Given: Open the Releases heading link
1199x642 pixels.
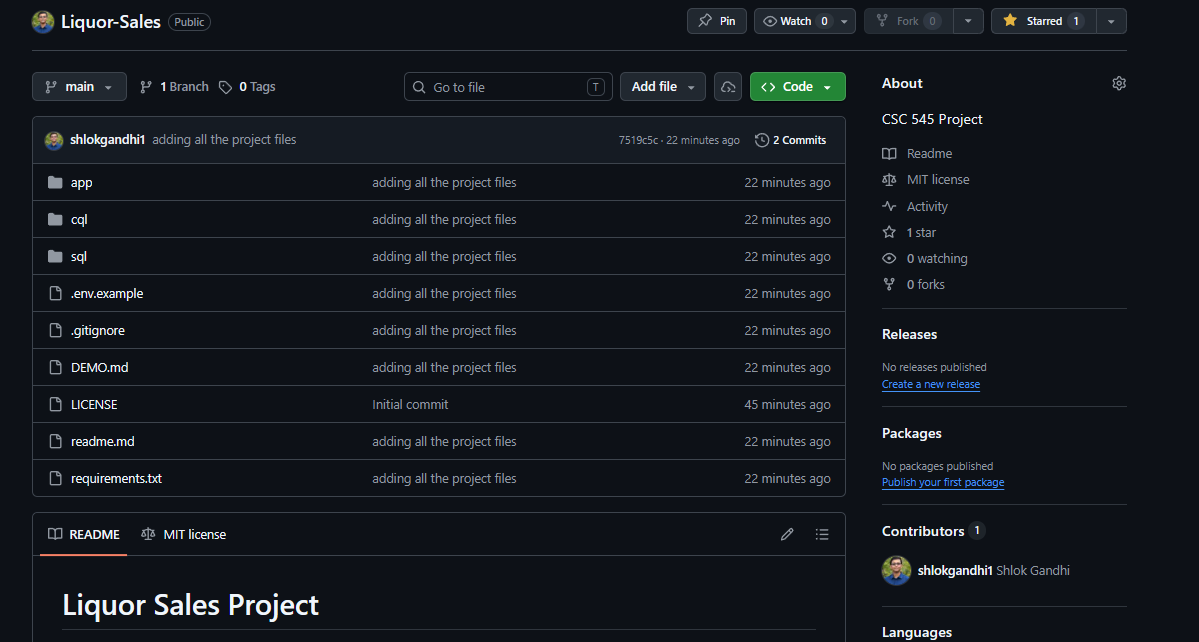Looking at the screenshot, I should tap(909, 334).
